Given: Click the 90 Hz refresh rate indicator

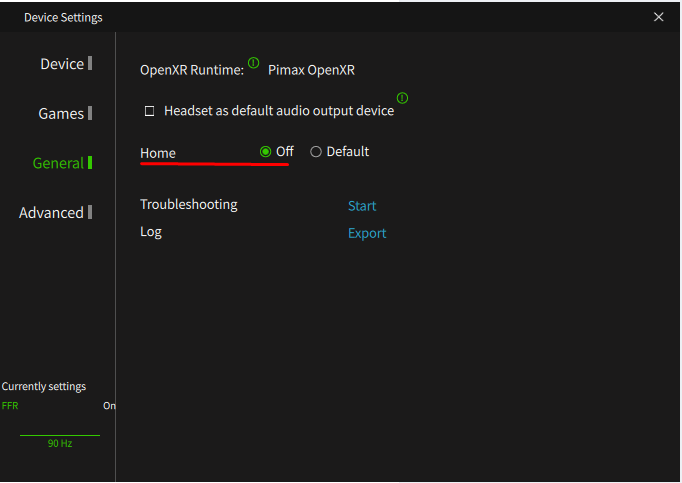Looking at the screenshot, I should 60,443.
